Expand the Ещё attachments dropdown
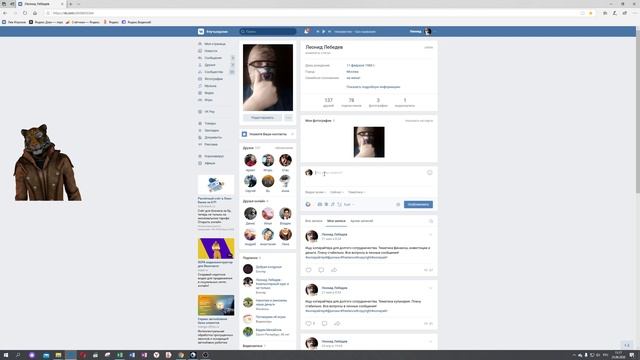 [349, 204]
